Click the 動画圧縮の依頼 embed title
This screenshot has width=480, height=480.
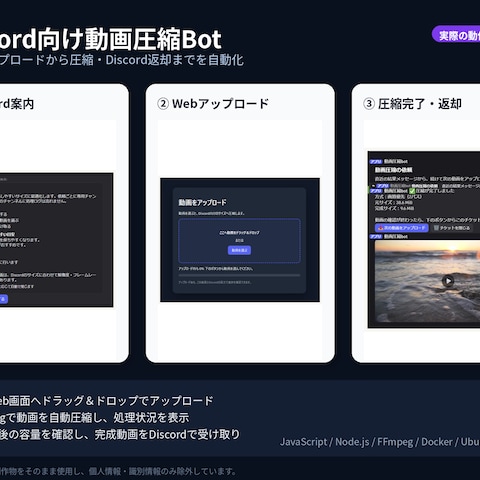pos(394,170)
